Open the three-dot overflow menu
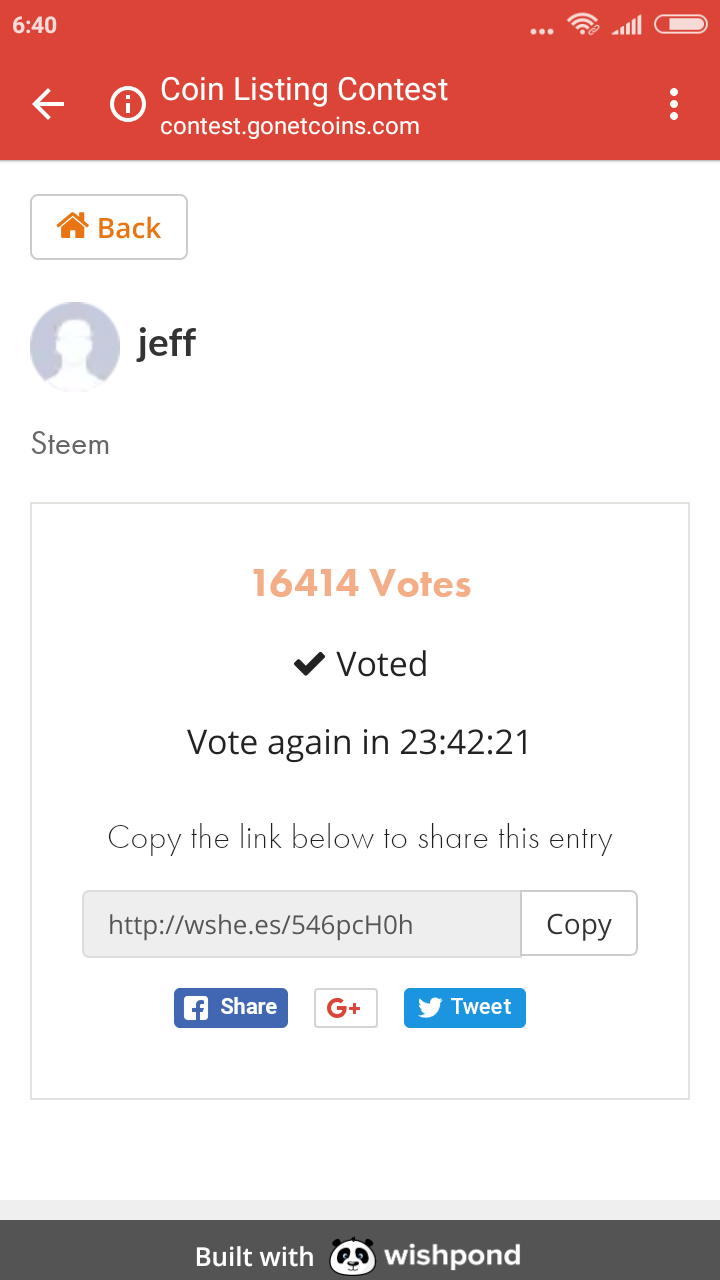The image size is (720, 1280). pyautogui.click(x=674, y=104)
